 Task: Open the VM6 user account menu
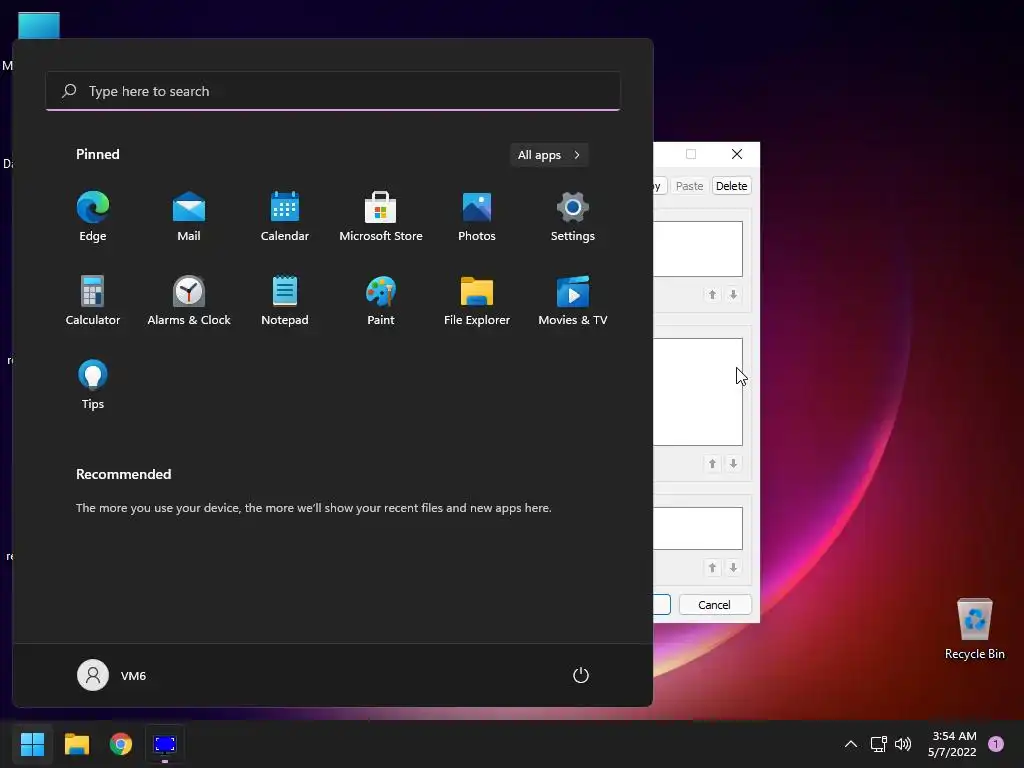[112, 675]
